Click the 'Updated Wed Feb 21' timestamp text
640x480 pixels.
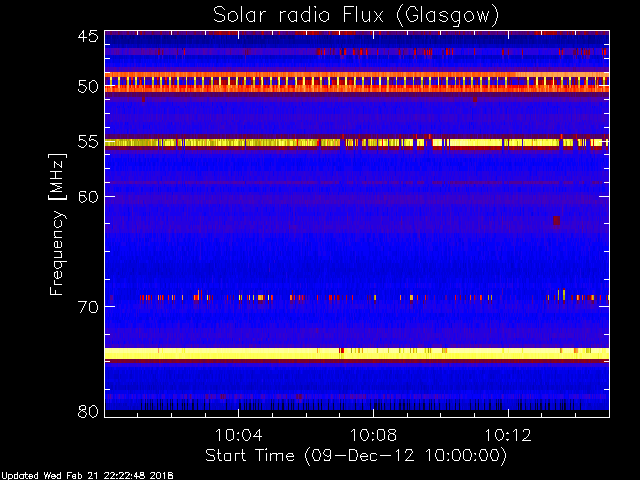click(87, 476)
